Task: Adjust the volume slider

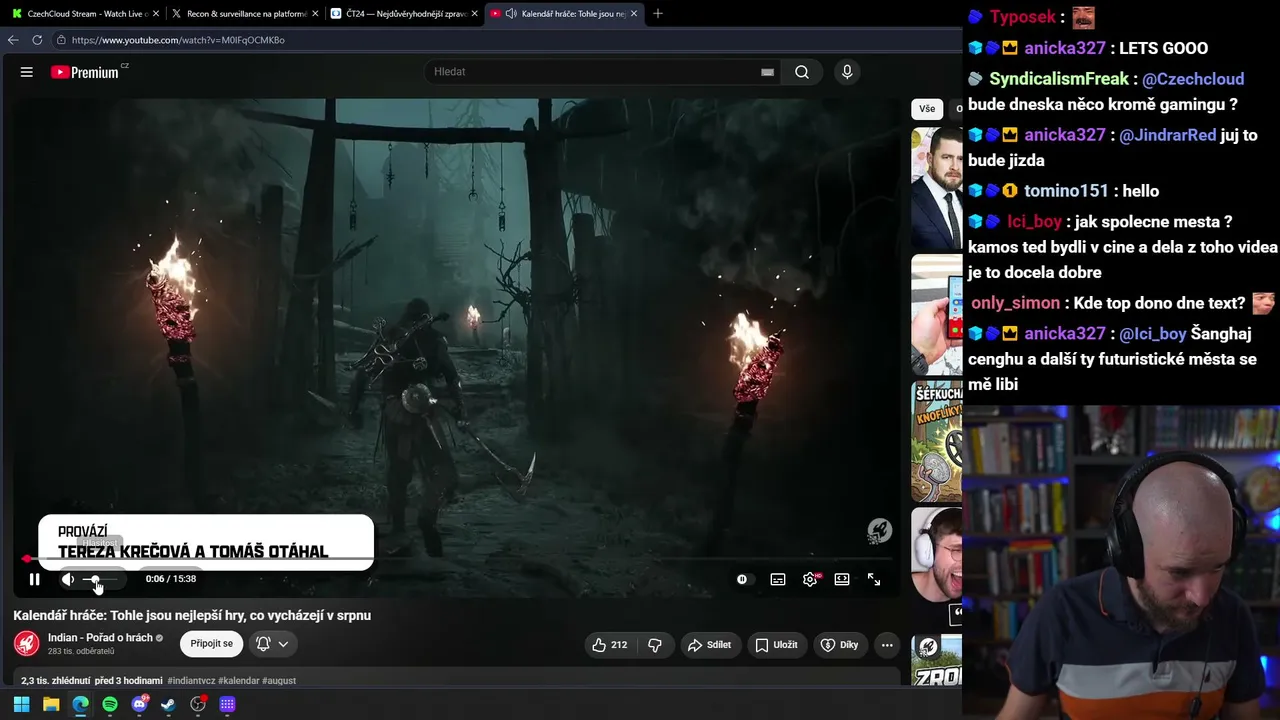Action: coord(100,579)
